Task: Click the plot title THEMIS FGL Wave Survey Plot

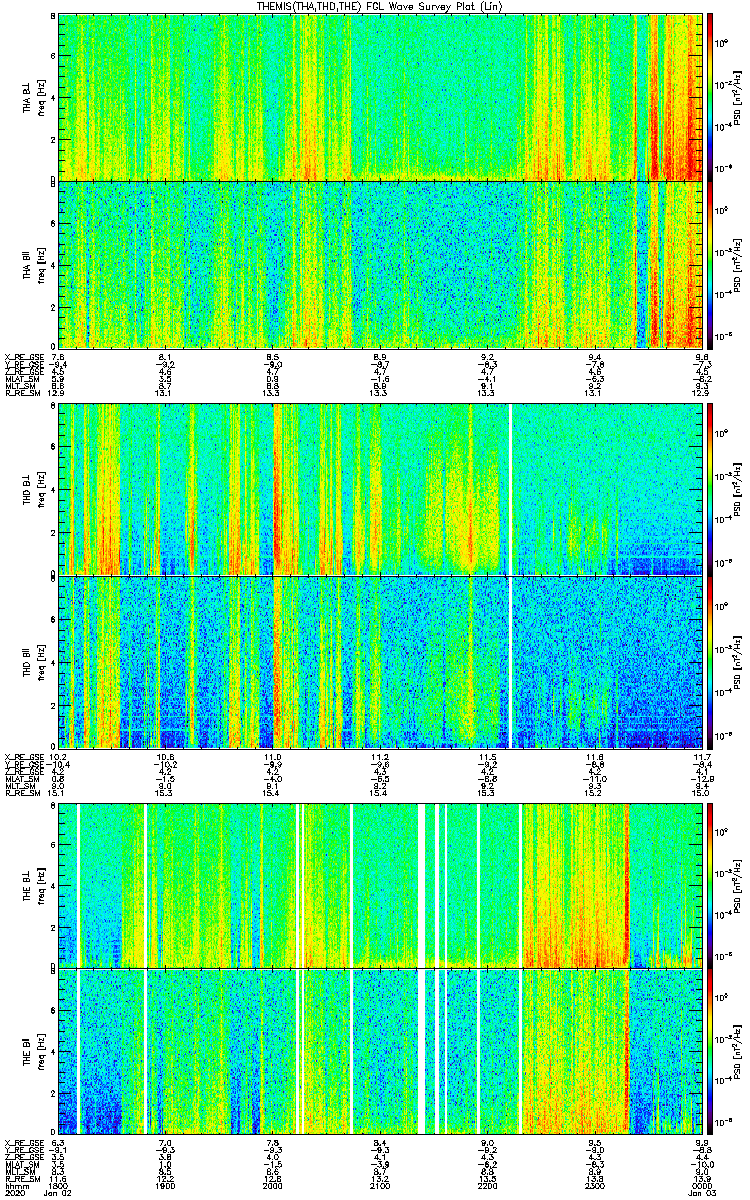Action: 380,6
